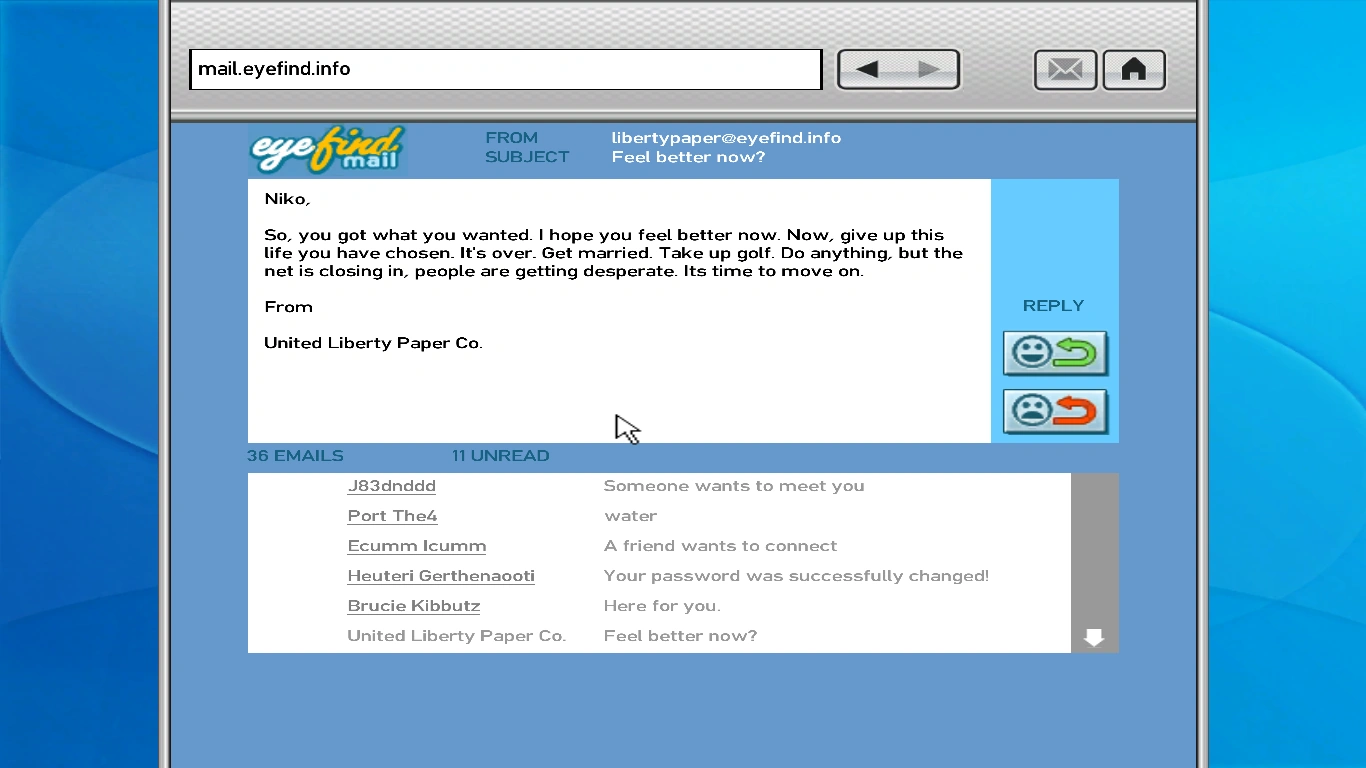Select the United Liberty Paper Co. sender row
Image resolution: width=1366 pixels, height=768 pixels.
pos(457,636)
